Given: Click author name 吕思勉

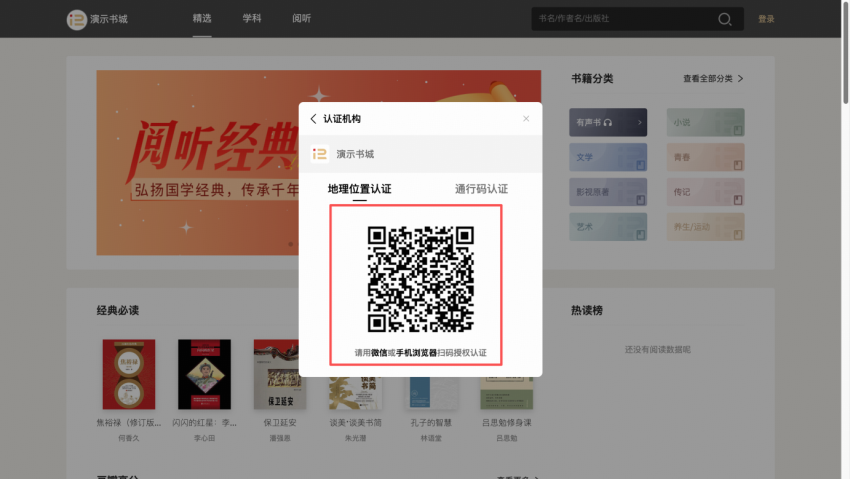Looking at the screenshot, I should click(507, 438).
